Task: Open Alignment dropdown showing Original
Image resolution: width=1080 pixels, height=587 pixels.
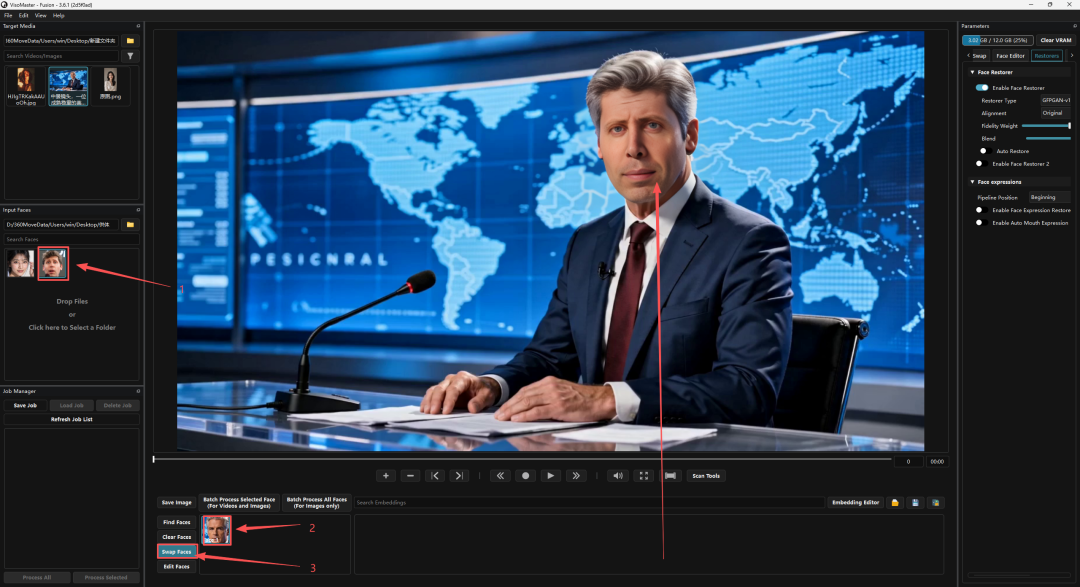Action: (1055, 113)
